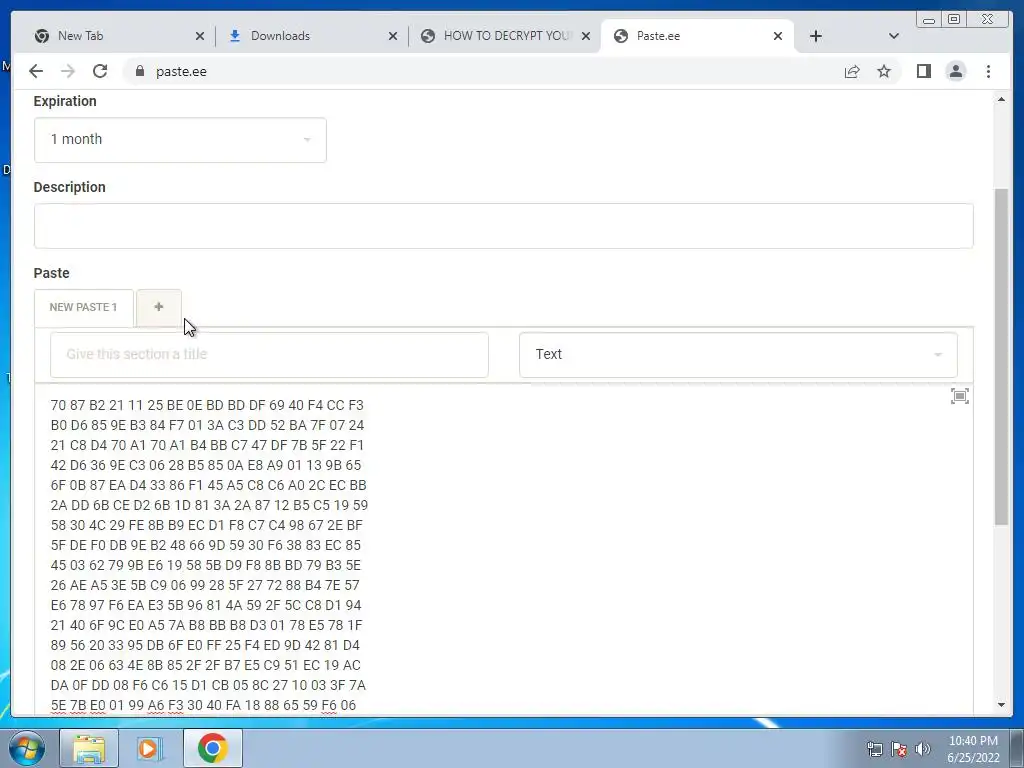This screenshot has width=1024, height=768.
Task: Open the tab search chevron
Action: pyautogui.click(x=894, y=36)
